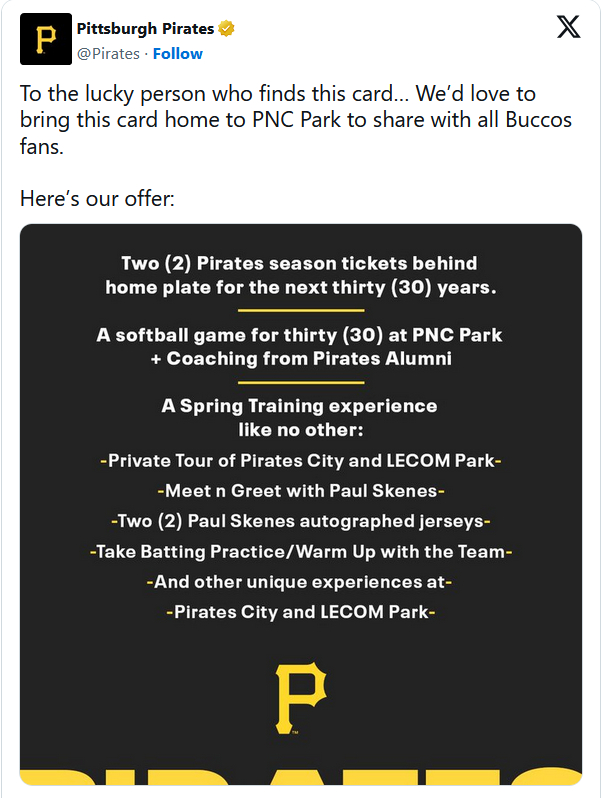Click the Take Batting Practice line
This screenshot has width=602, height=798.
301,551
